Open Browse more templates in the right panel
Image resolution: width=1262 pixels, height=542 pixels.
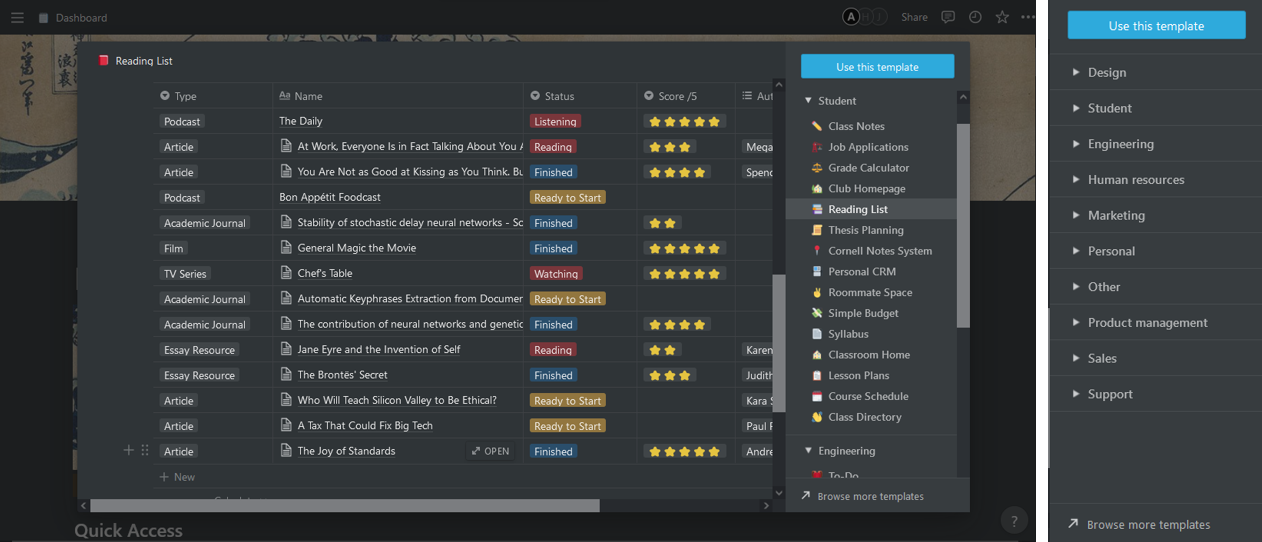(x=1148, y=524)
